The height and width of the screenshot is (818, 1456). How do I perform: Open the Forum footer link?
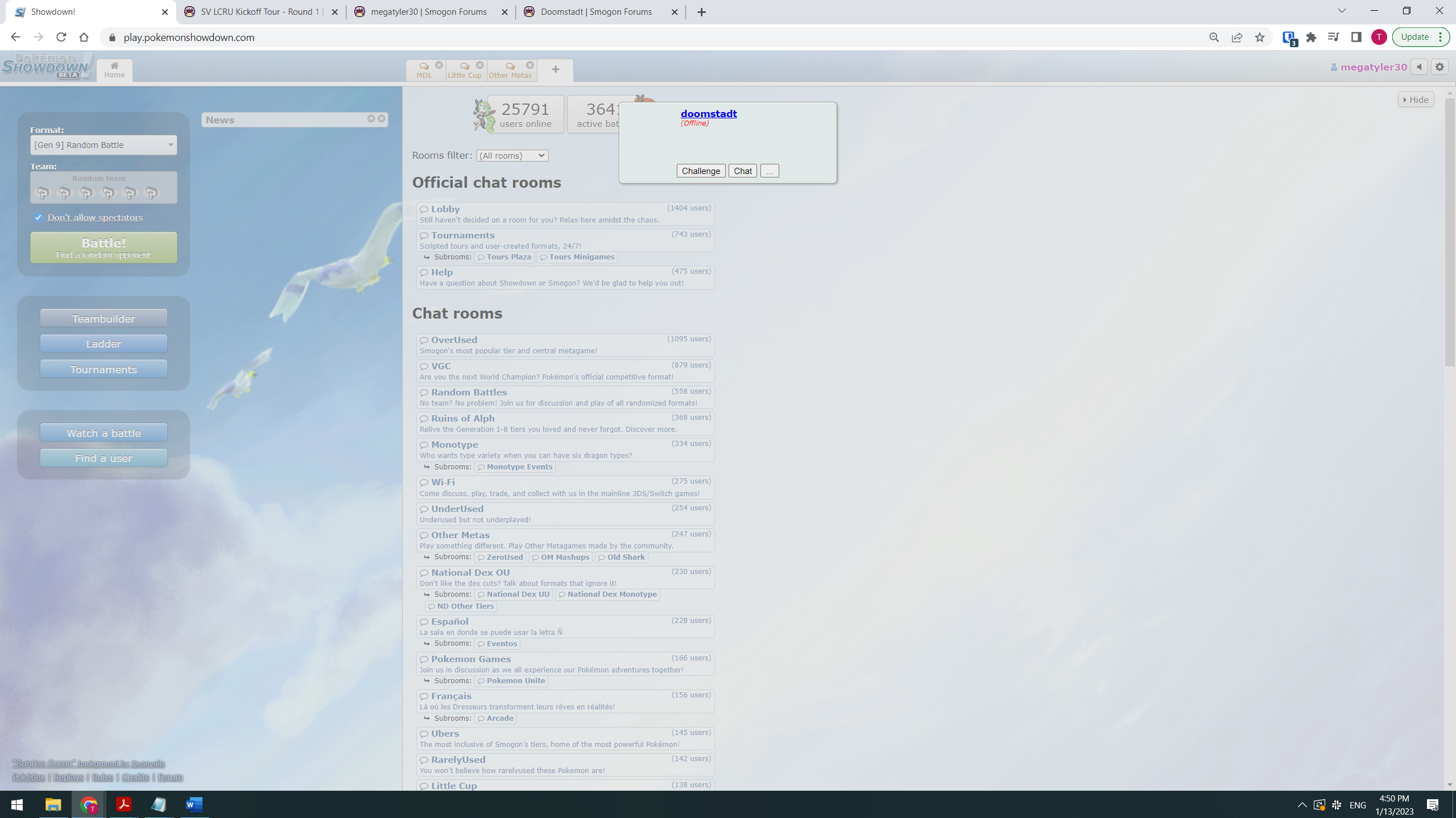tap(170, 777)
